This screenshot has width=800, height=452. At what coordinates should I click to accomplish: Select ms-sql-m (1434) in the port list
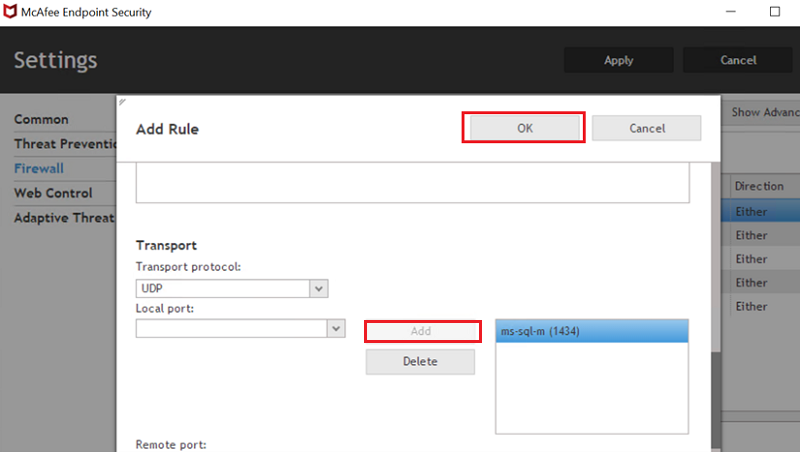592,331
